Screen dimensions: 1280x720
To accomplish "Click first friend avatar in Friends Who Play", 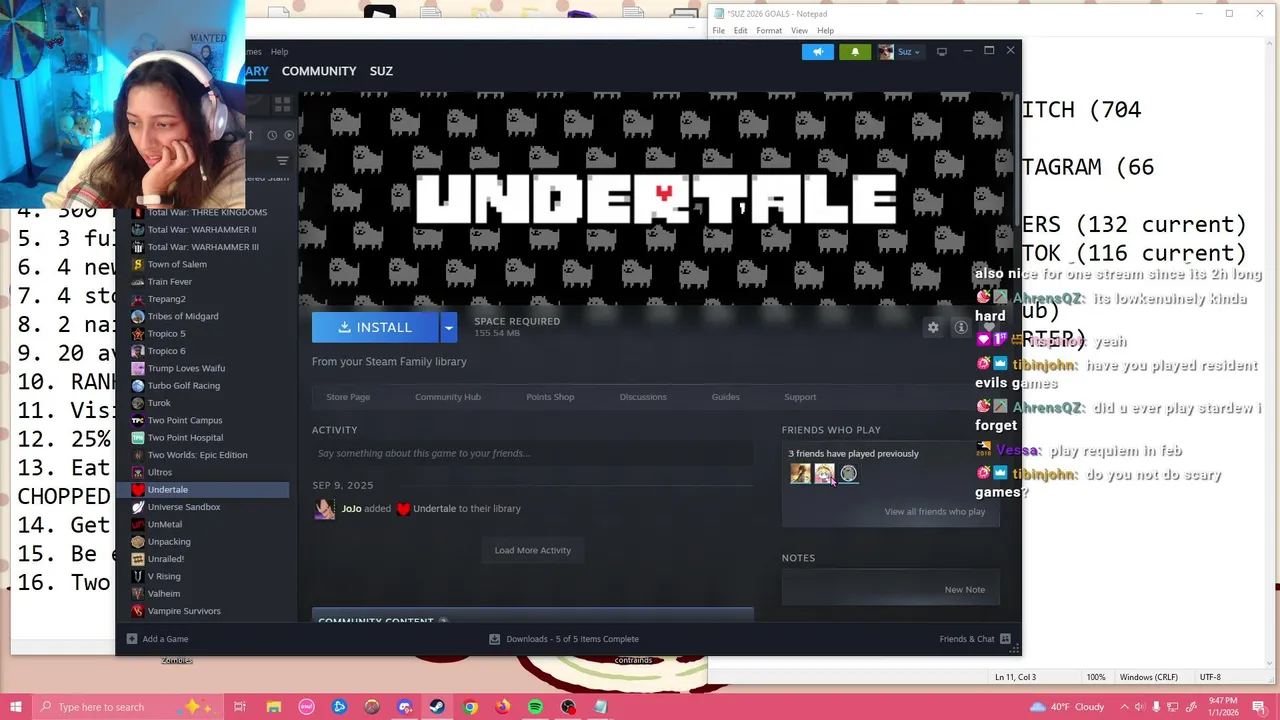I will (800, 474).
